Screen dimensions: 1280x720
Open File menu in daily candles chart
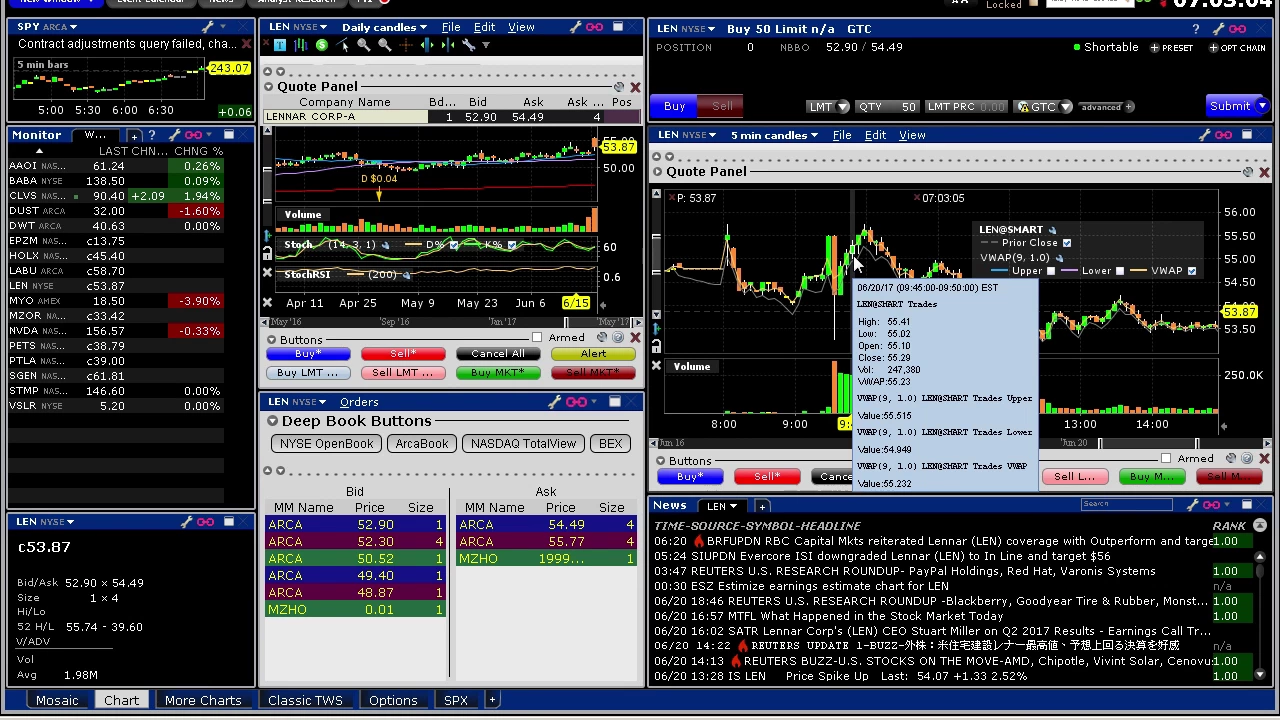click(x=451, y=27)
